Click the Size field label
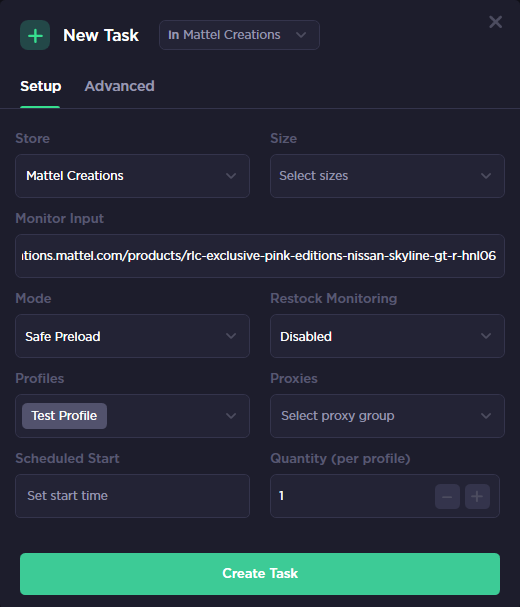 click(283, 138)
